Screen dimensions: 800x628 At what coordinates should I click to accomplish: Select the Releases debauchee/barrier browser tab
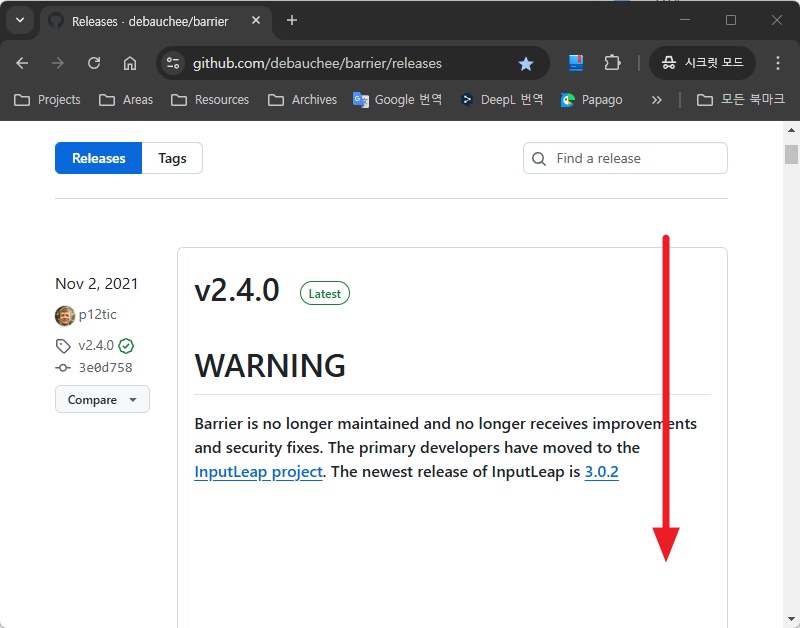point(156,21)
